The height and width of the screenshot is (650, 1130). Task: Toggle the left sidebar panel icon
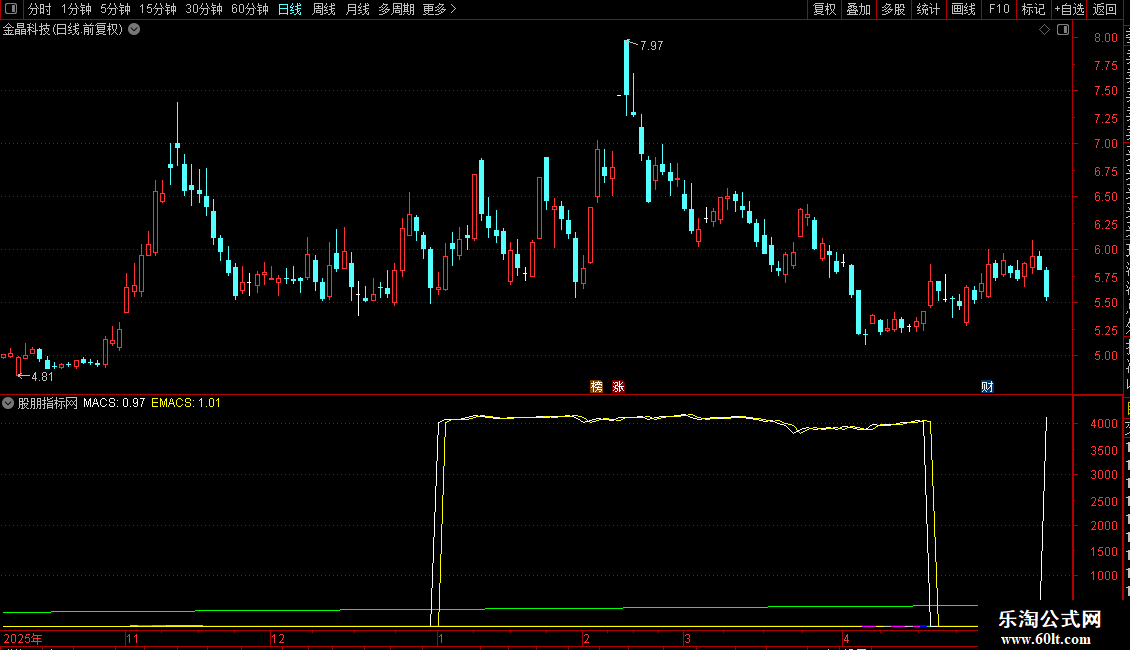point(11,9)
